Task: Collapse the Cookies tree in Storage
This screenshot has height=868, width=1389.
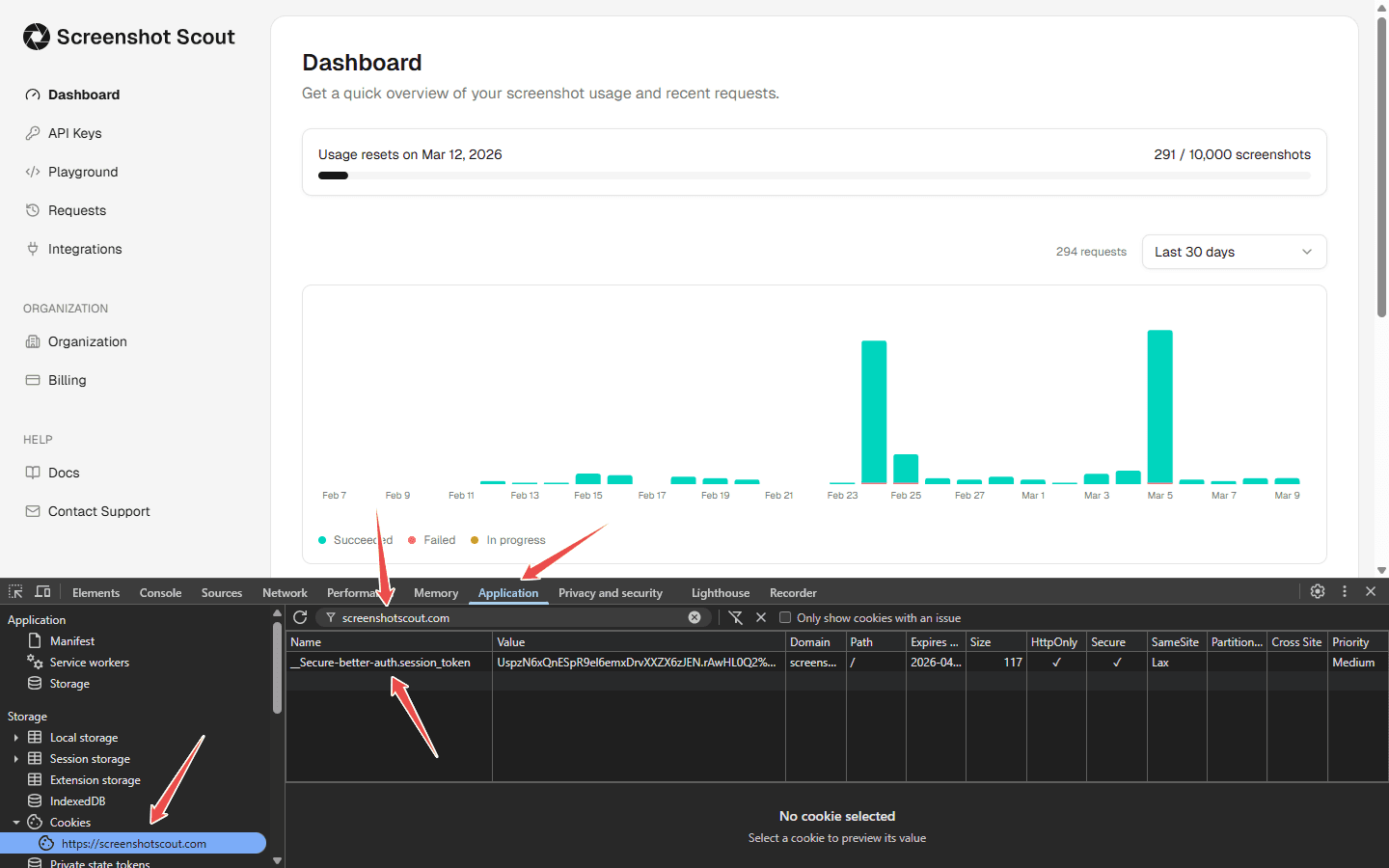Action: 15,822
